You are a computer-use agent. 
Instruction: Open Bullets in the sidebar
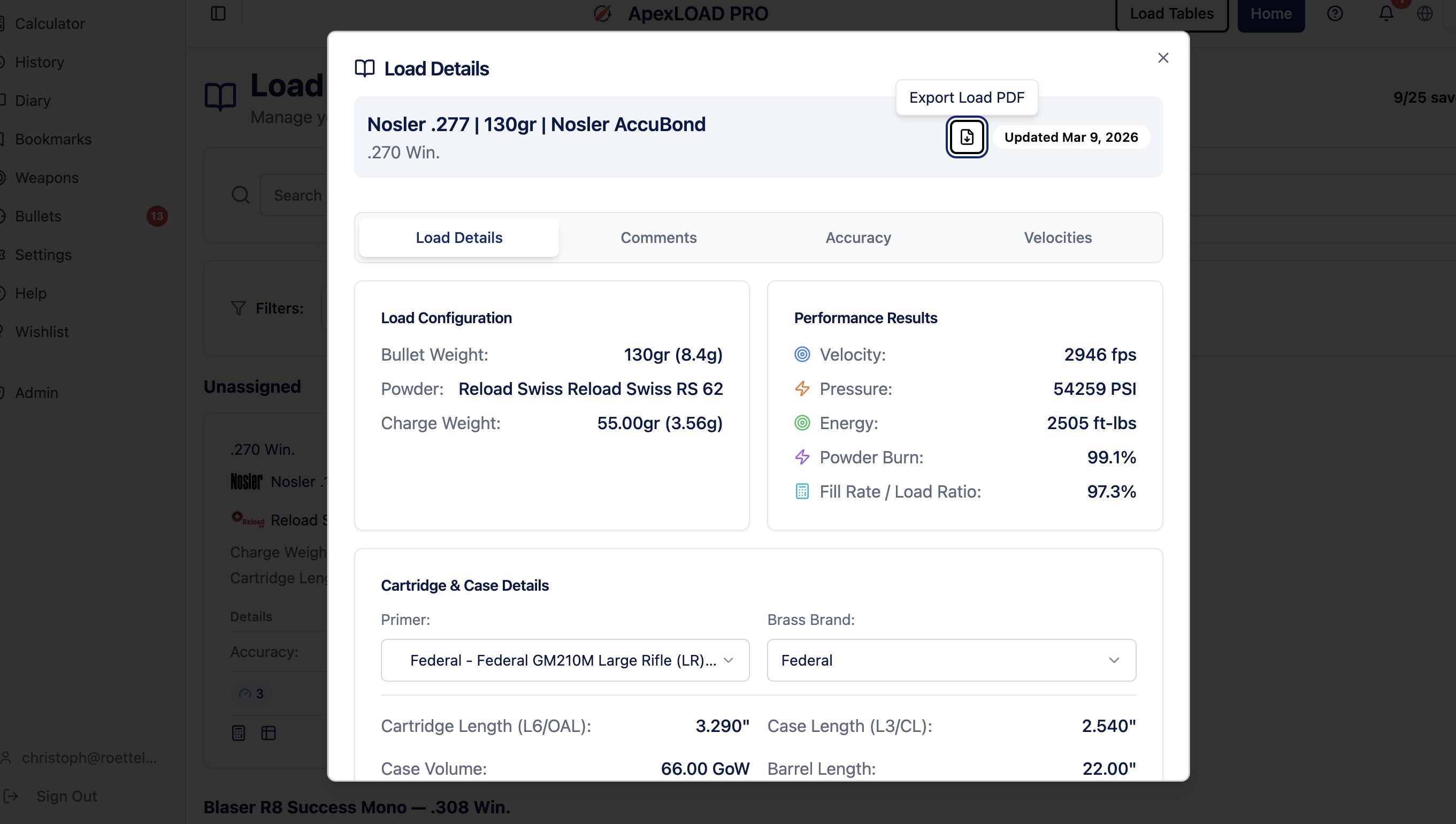[x=39, y=216]
